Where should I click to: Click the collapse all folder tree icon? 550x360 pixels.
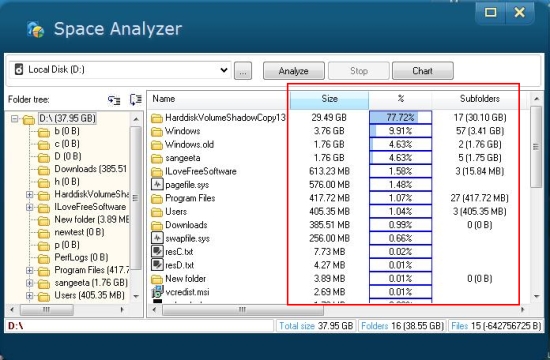(x=135, y=100)
